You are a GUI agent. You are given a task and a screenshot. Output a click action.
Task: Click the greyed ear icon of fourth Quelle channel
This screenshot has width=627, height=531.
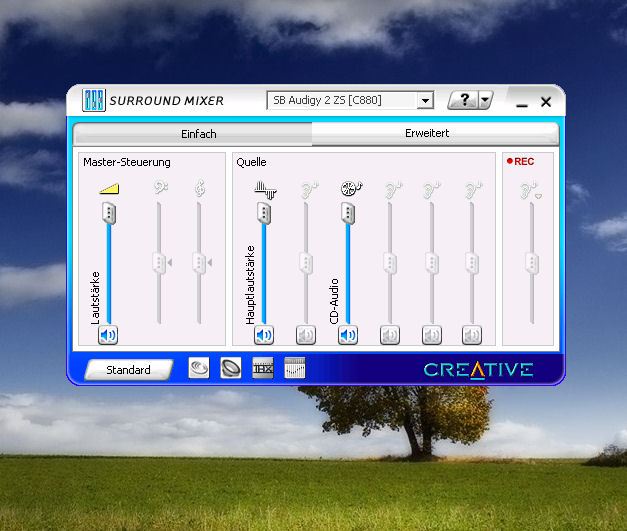393,190
